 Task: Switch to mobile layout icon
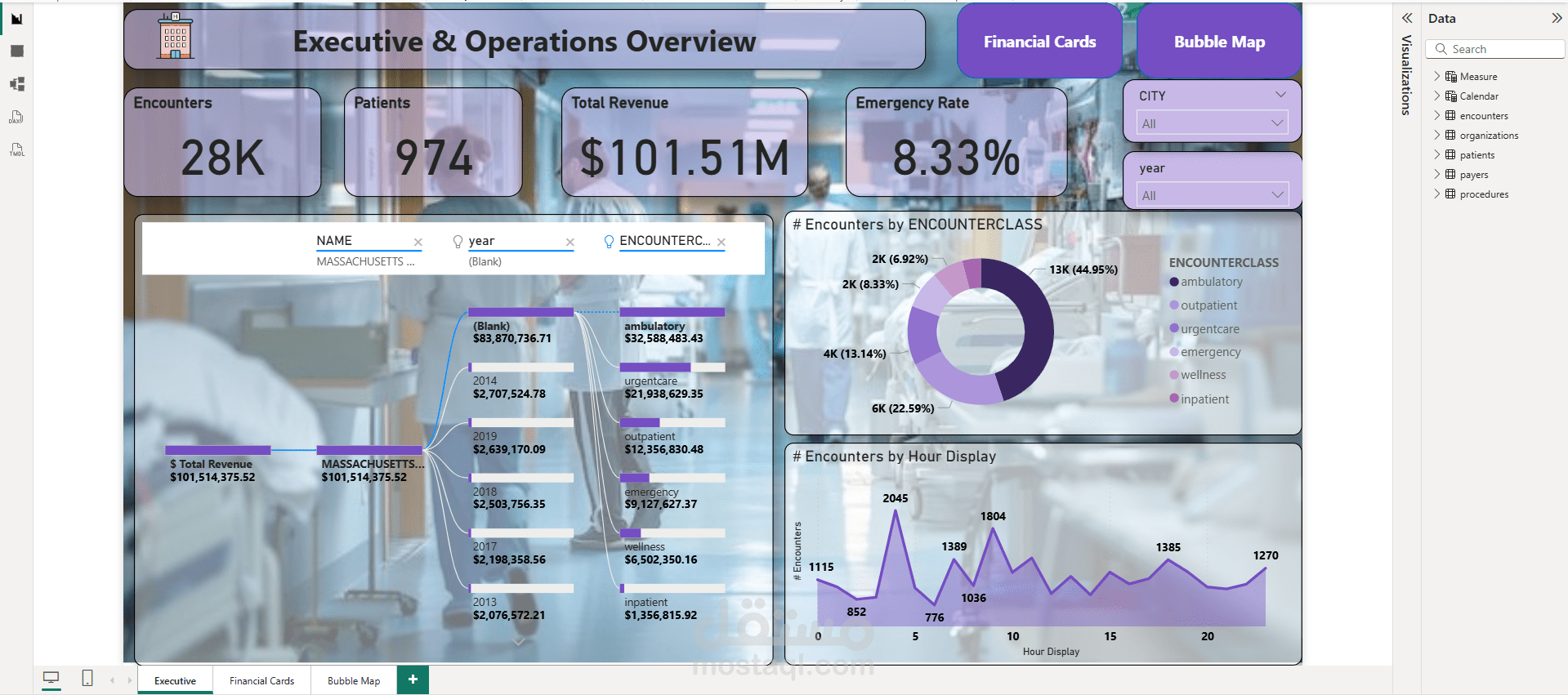pyautogui.click(x=87, y=678)
